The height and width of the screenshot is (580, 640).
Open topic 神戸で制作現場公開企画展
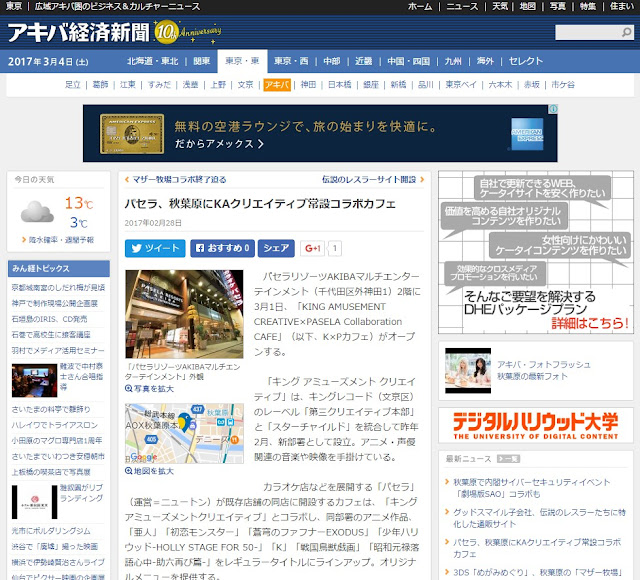click(55, 303)
